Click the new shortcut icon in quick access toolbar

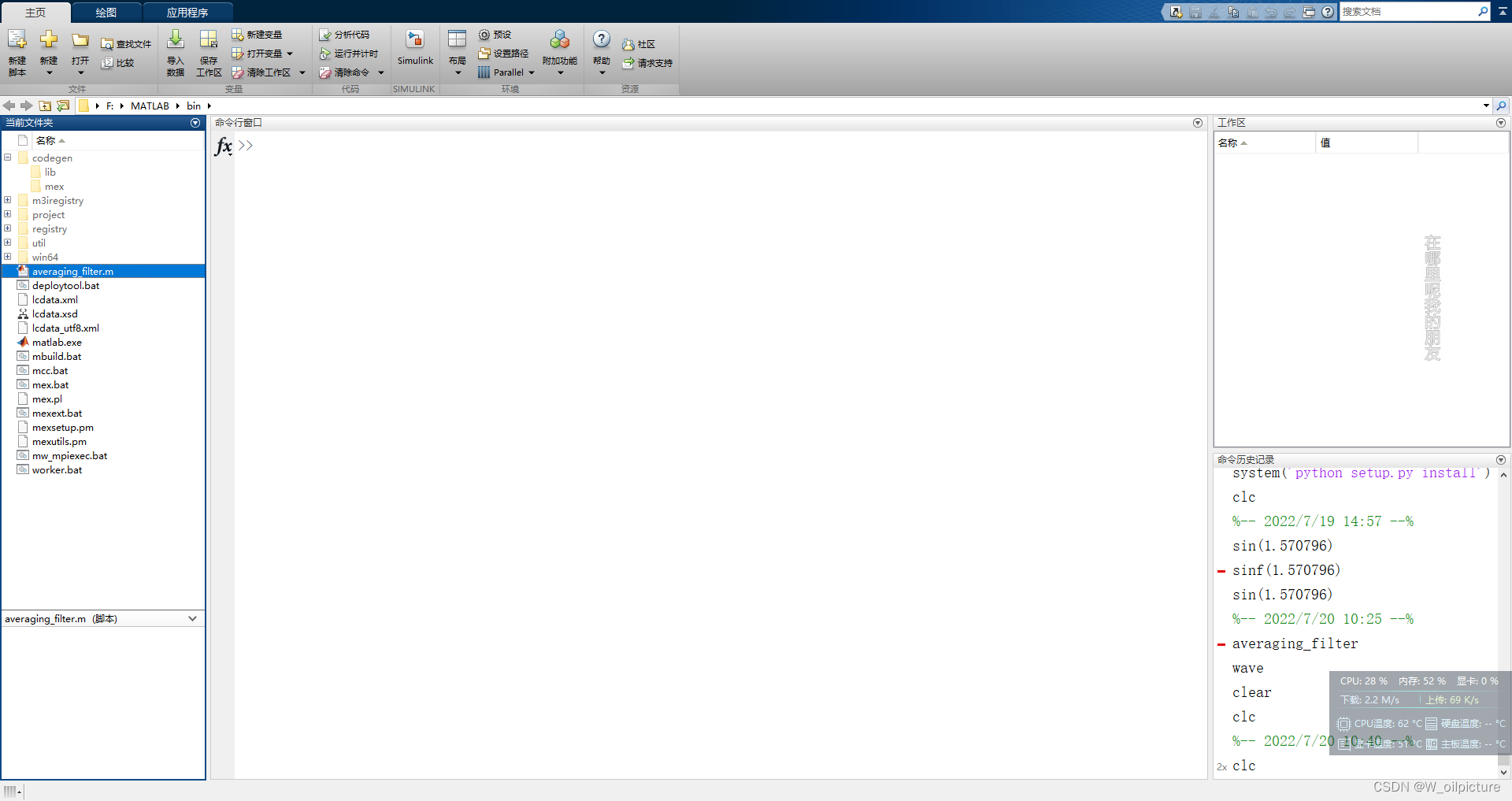[x=1176, y=12]
